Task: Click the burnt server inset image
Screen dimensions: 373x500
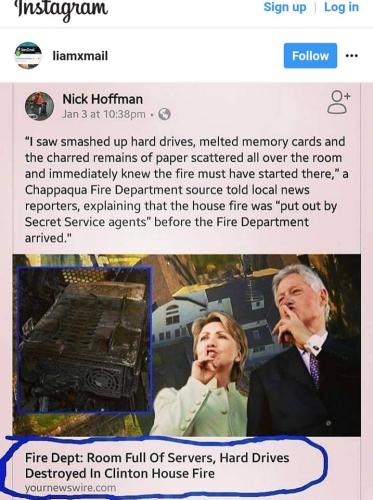Action: click(85, 340)
